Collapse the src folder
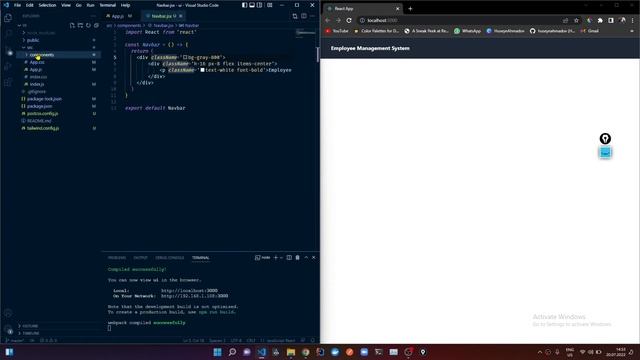 click(x=58, y=47)
